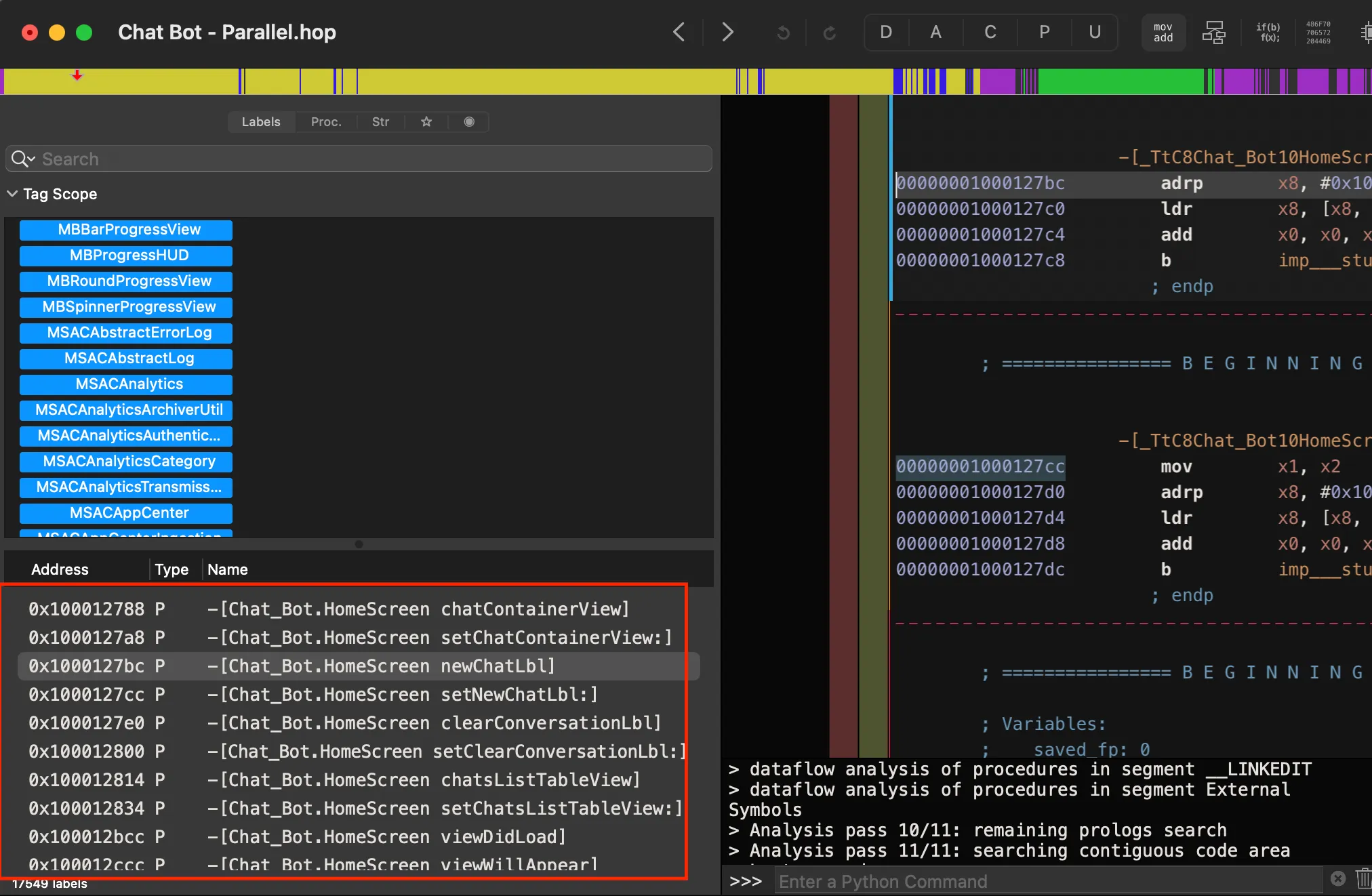1372x896 pixels.
Task: Mark selection as Undefined (U)
Action: 1094,32
